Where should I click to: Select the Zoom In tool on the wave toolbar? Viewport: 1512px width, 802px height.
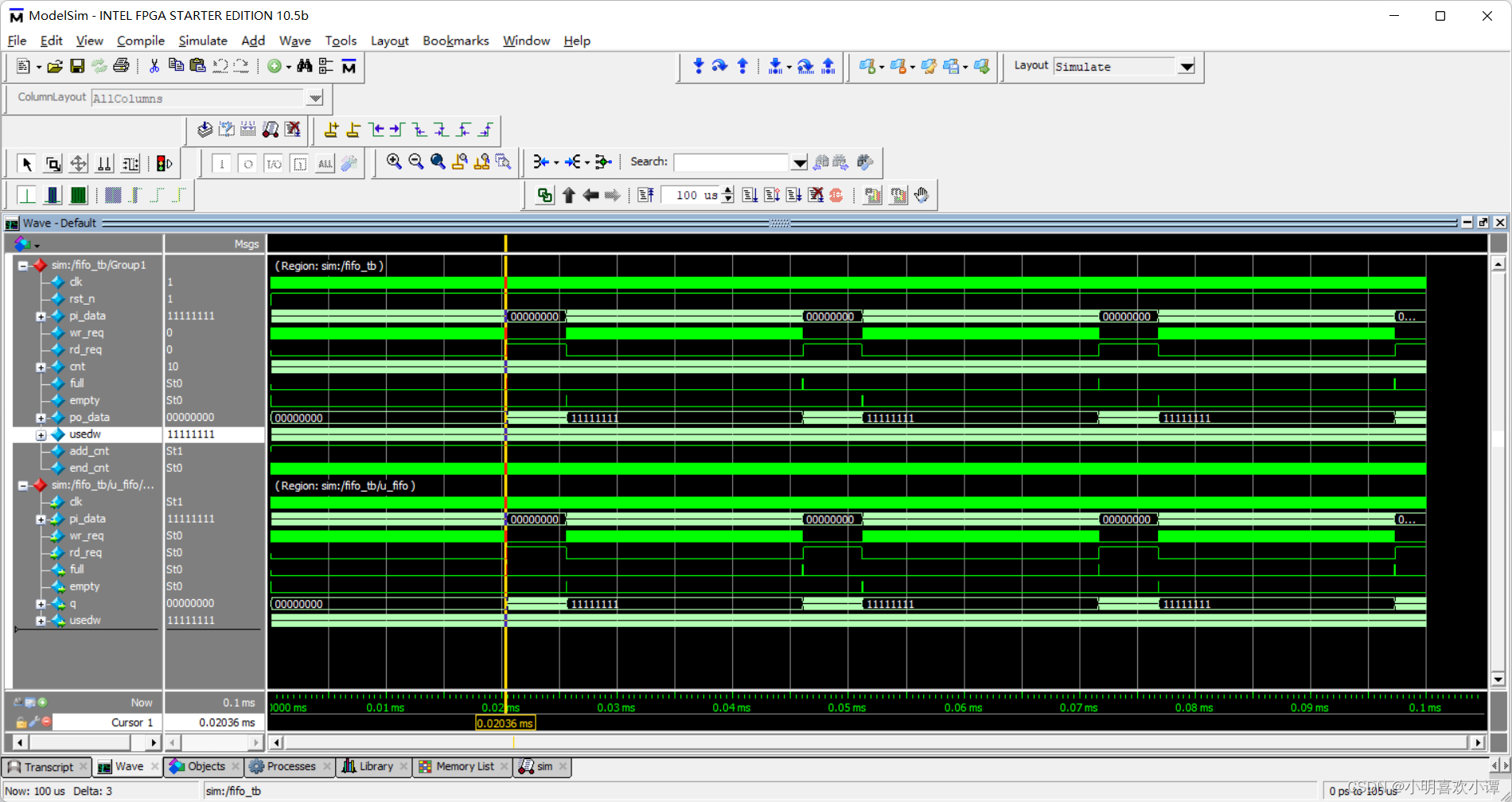(394, 162)
